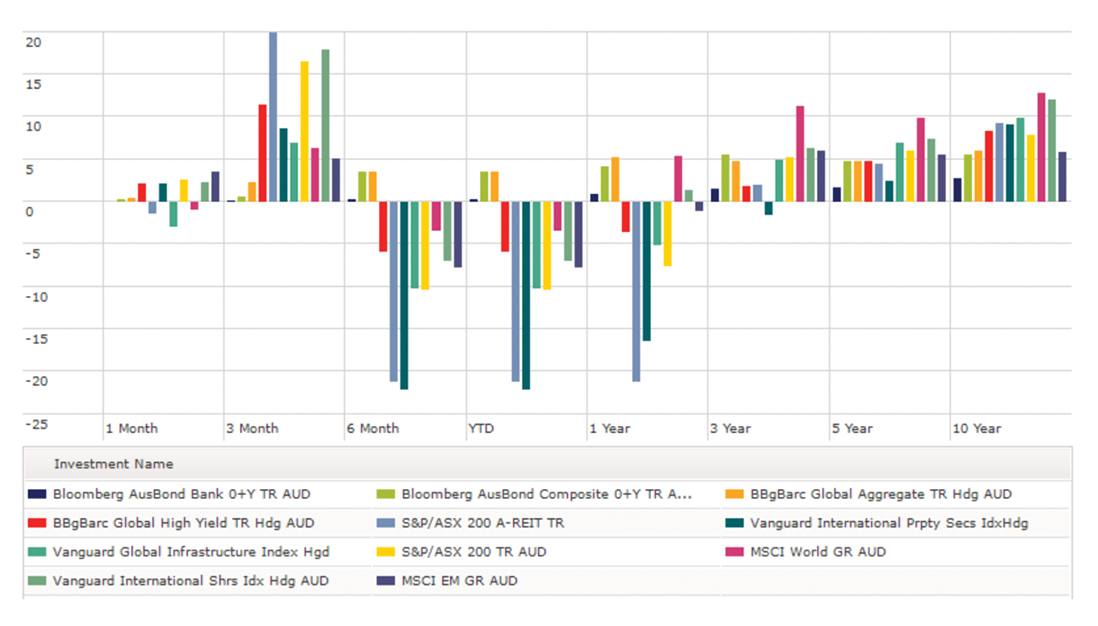Screen dimensions: 1098x626
Task: Click the tallest blue bar in 3 Month group
Action: [x=273, y=115]
